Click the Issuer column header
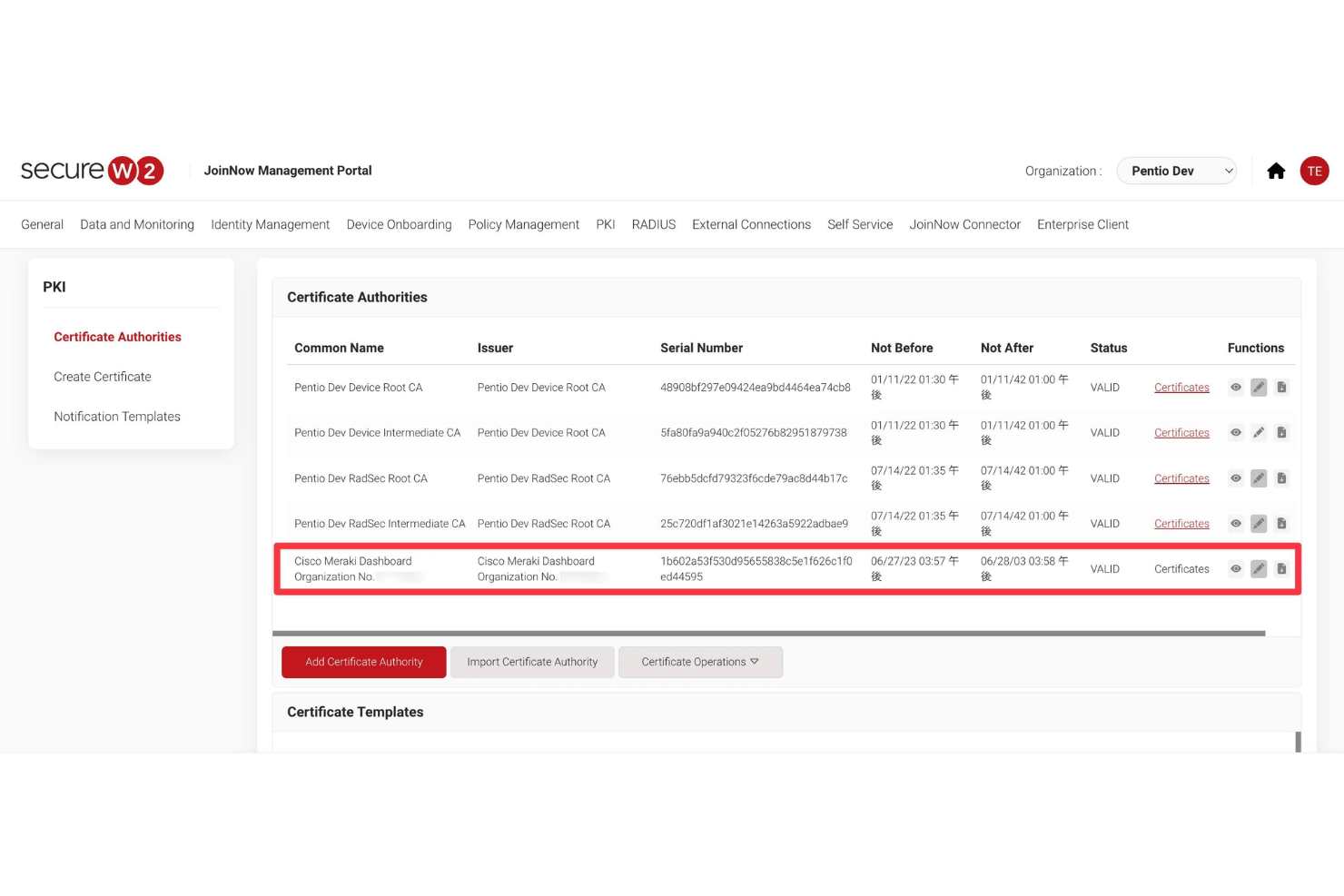The height and width of the screenshot is (896, 1344). point(495,348)
